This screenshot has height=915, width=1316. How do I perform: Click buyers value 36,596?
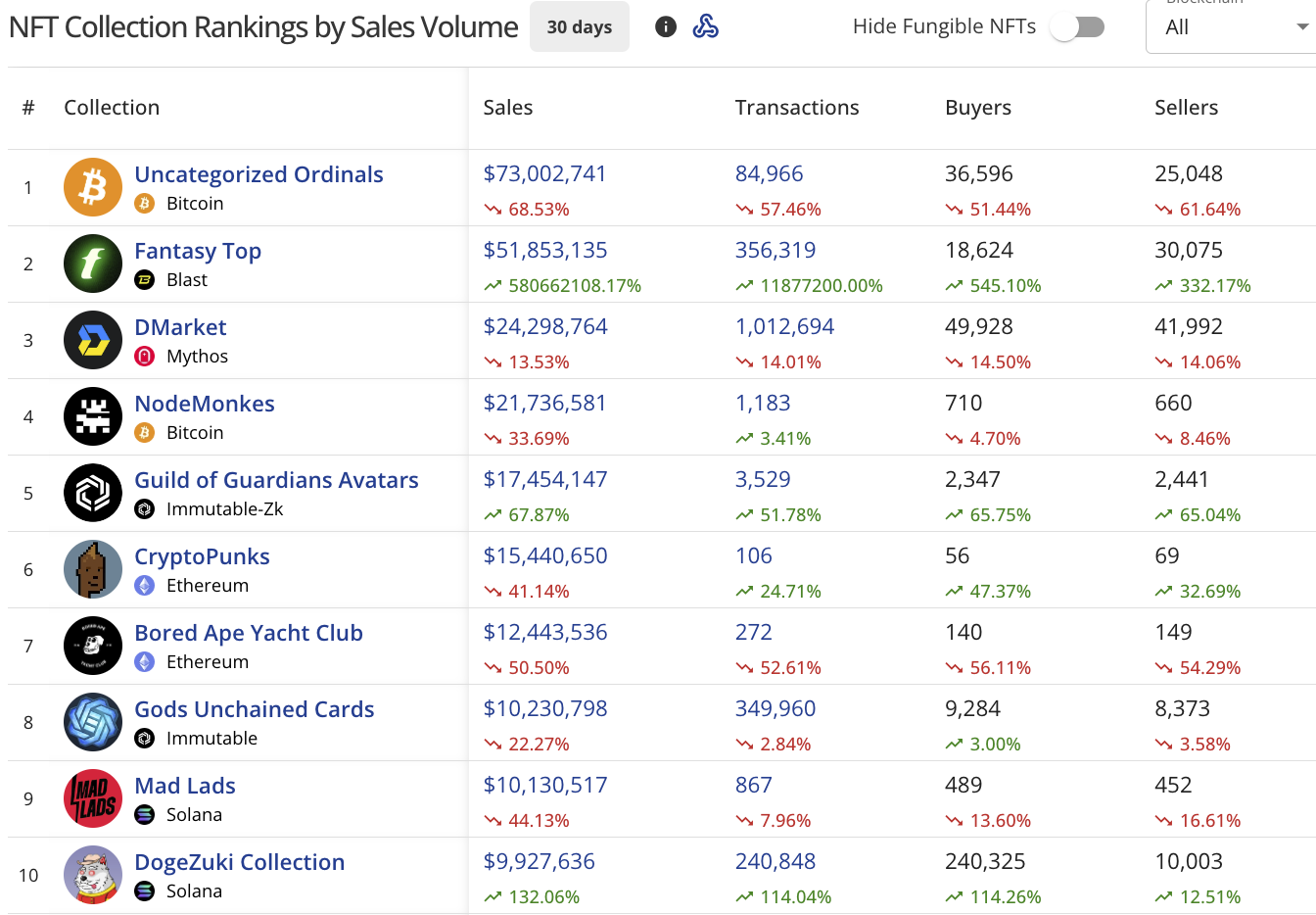click(979, 173)
